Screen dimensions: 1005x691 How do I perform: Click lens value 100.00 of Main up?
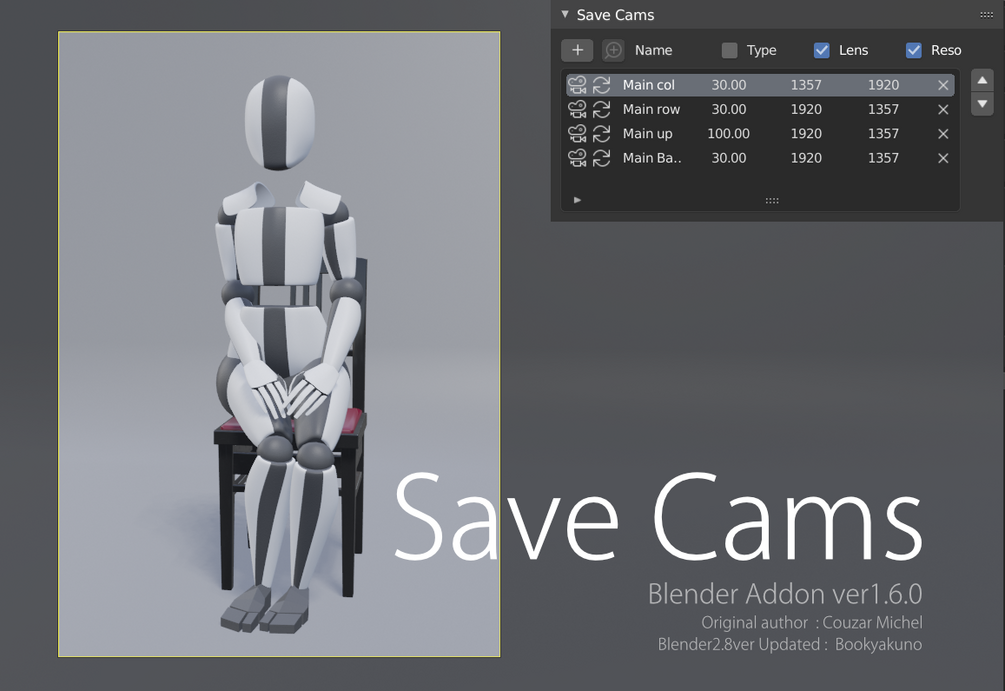[729, 133]
